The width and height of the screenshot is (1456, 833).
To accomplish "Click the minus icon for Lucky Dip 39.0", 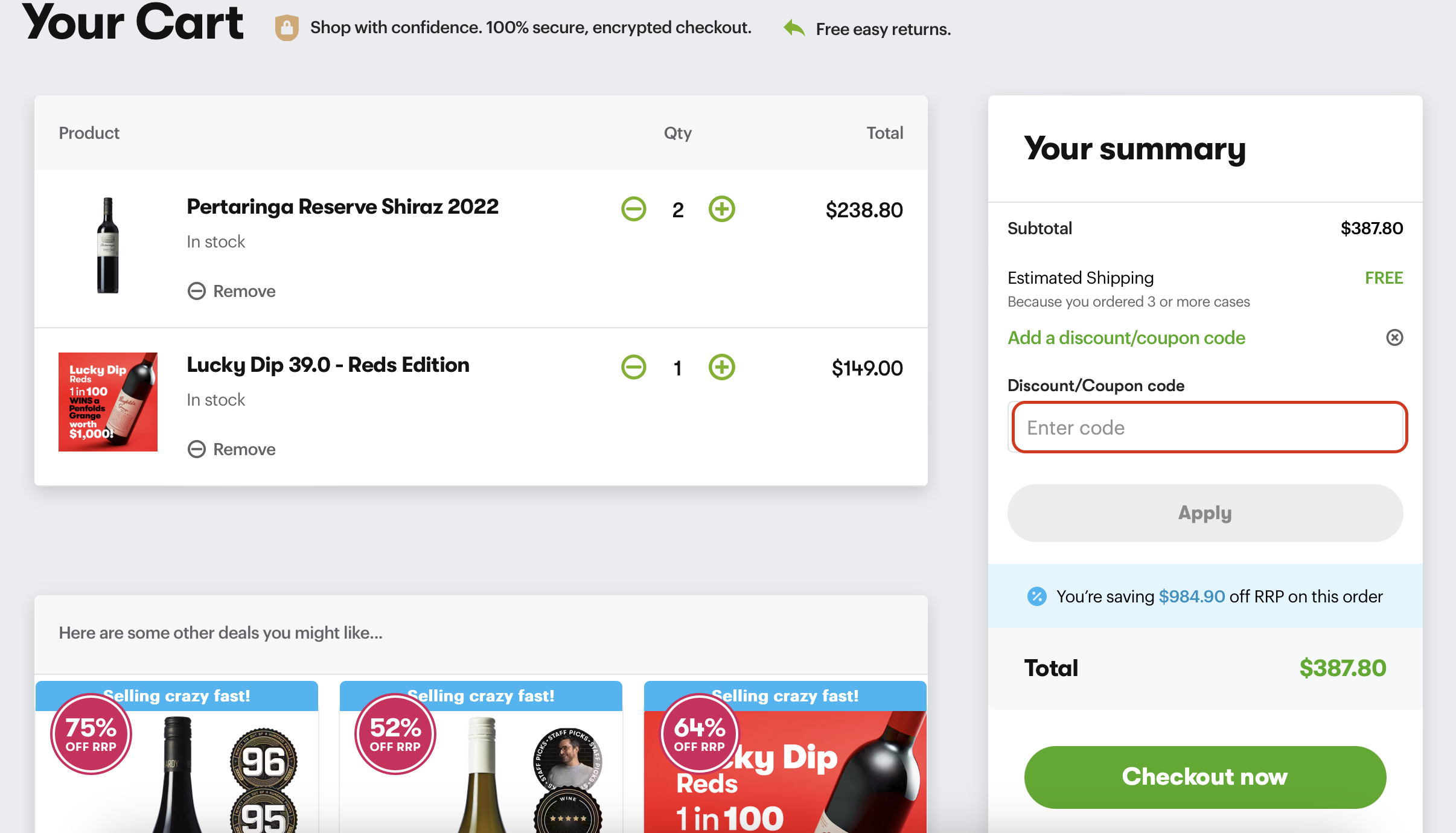I will coord(633,367).
